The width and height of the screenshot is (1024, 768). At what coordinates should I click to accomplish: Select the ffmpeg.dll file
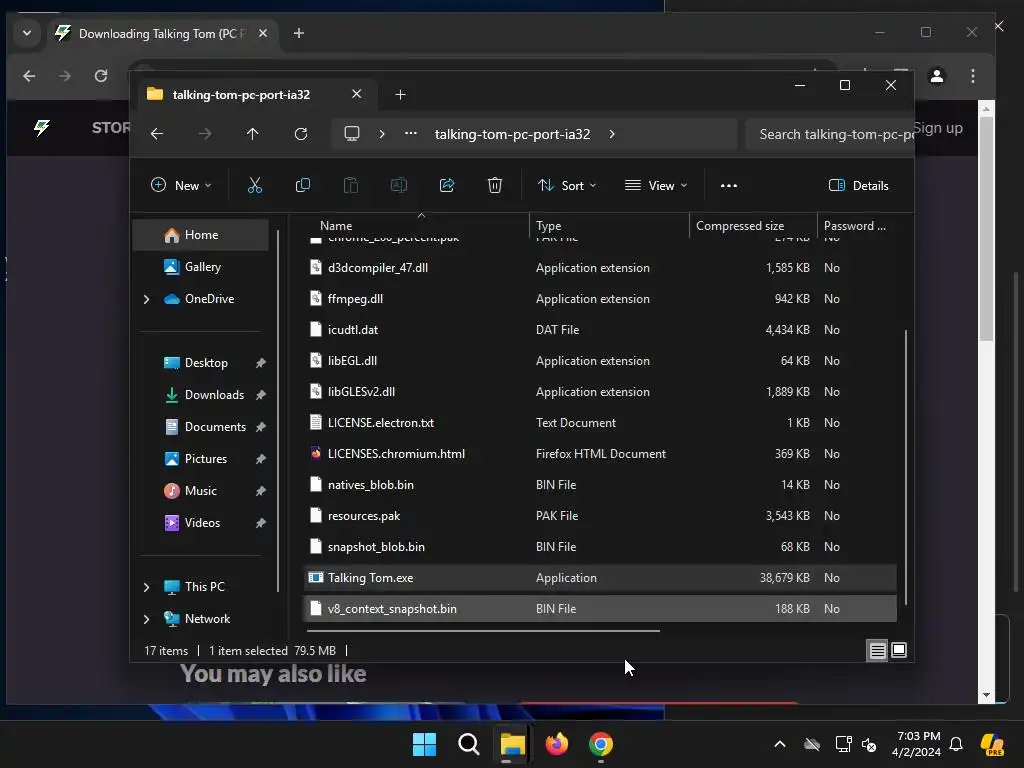[600, 299]
